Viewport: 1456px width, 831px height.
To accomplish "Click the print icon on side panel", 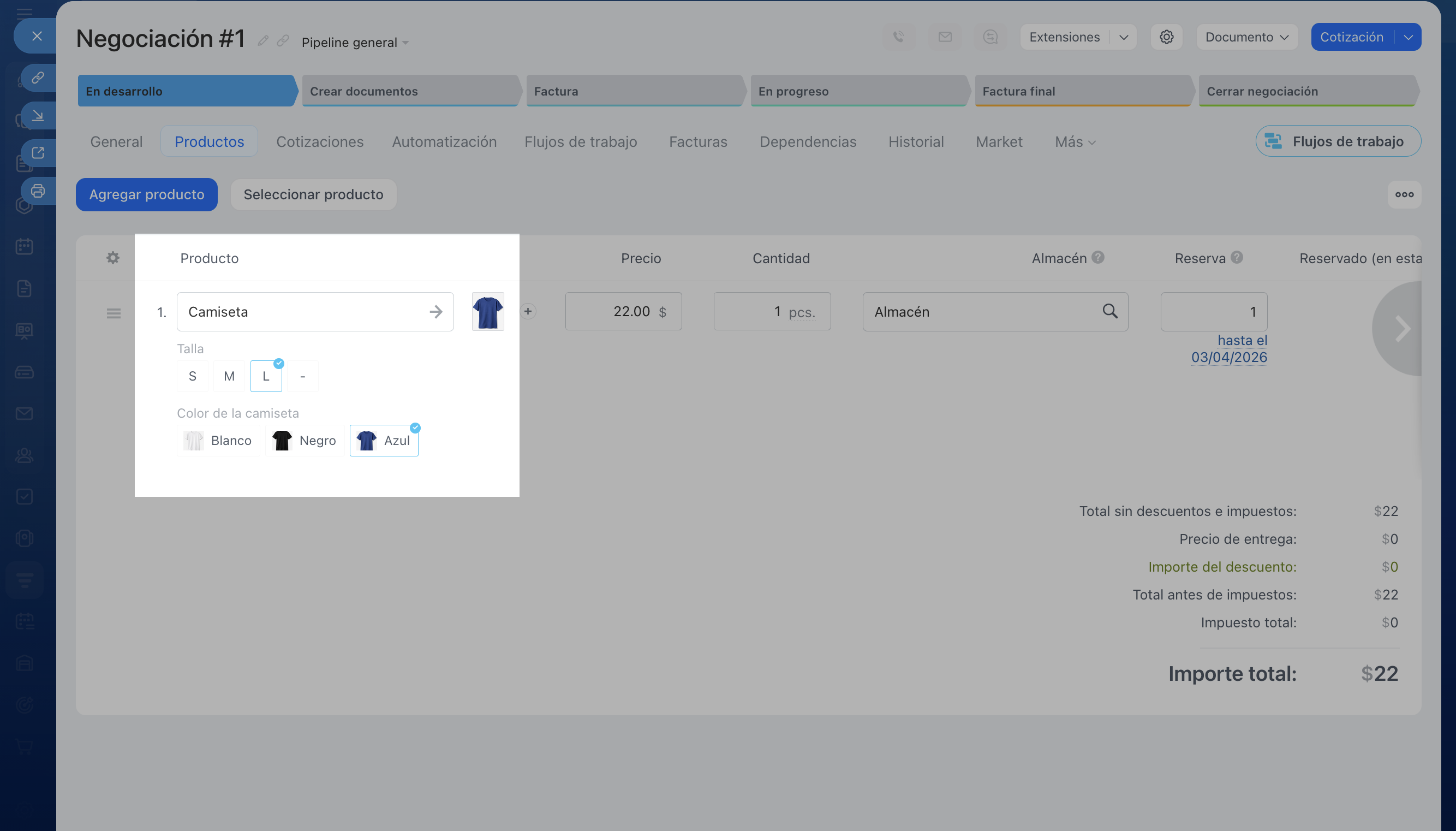I will click(x=38, y=191).
